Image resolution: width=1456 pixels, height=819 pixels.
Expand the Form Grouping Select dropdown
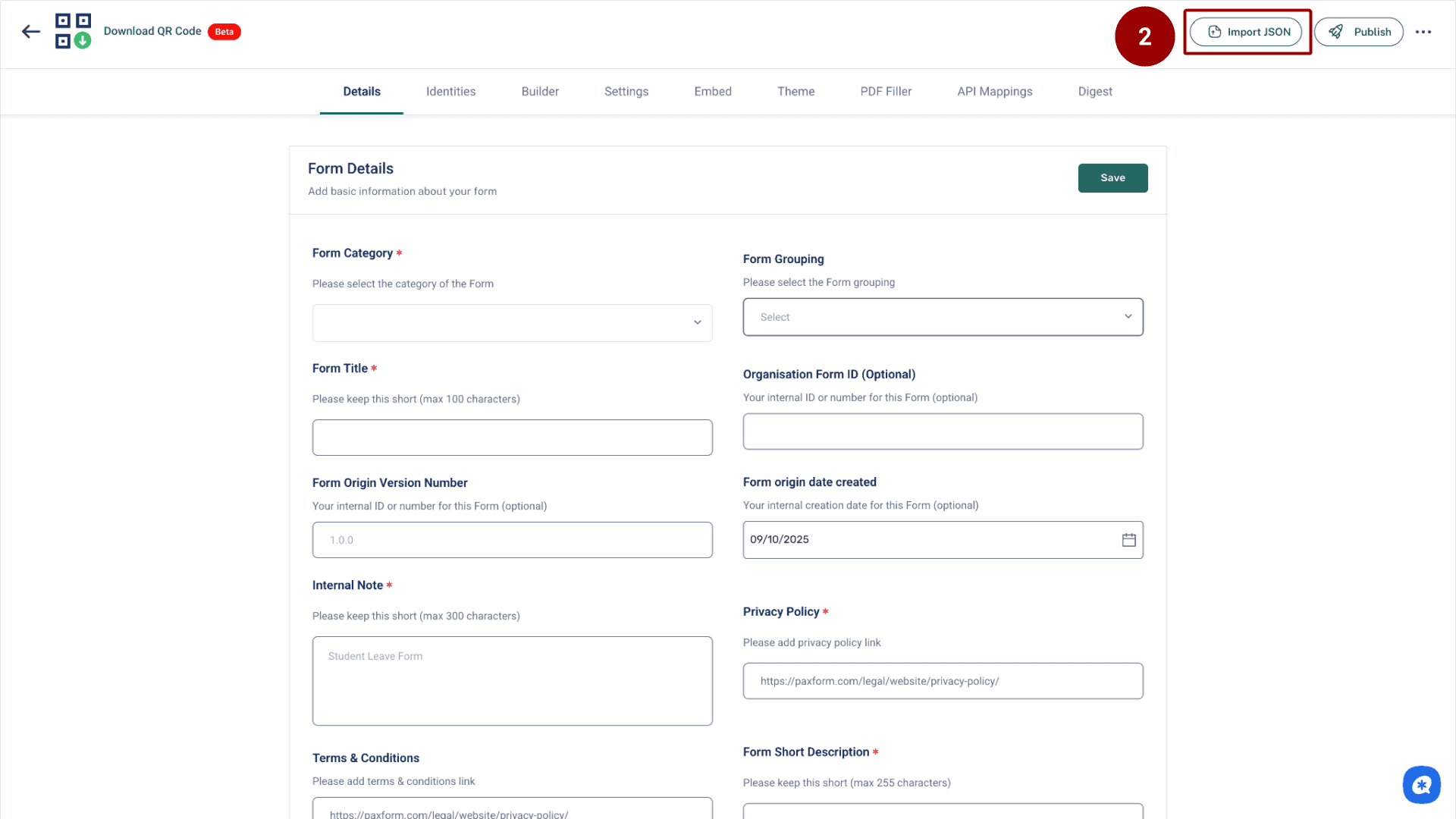[x=943, y=316]
